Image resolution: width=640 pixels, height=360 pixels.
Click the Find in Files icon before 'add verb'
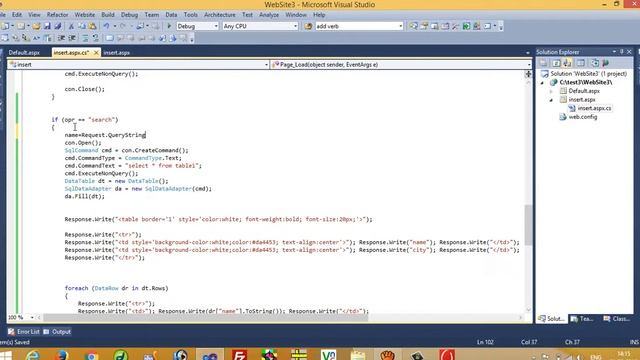click(x=308, y=26)
